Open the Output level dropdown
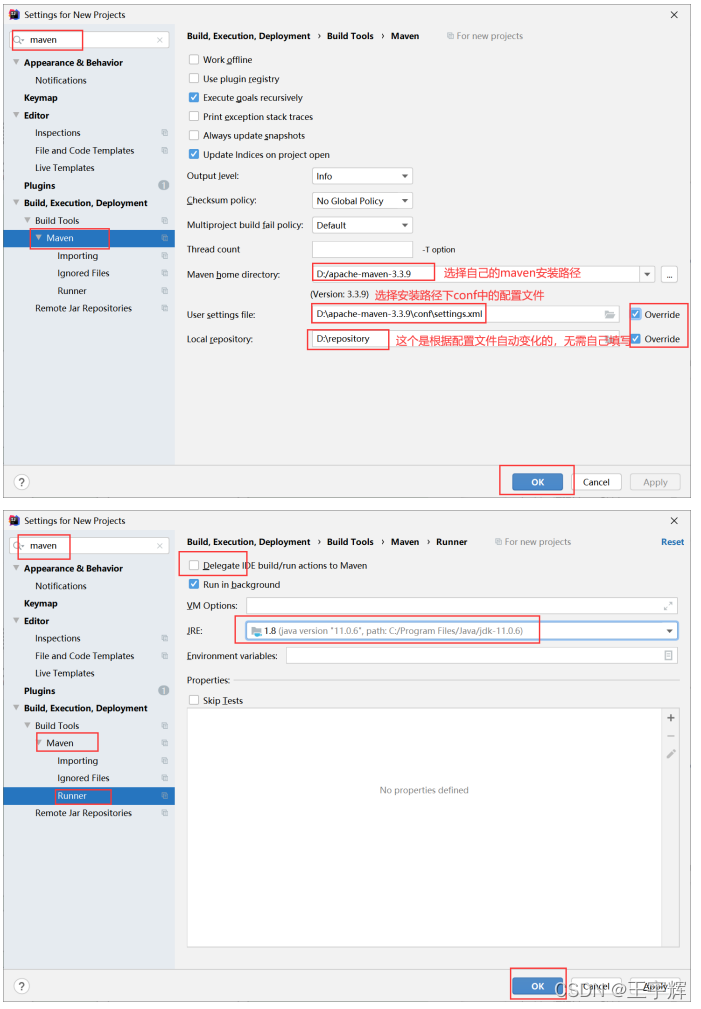The height and width of the screenshot is (1009, 701). click(362, 176)
